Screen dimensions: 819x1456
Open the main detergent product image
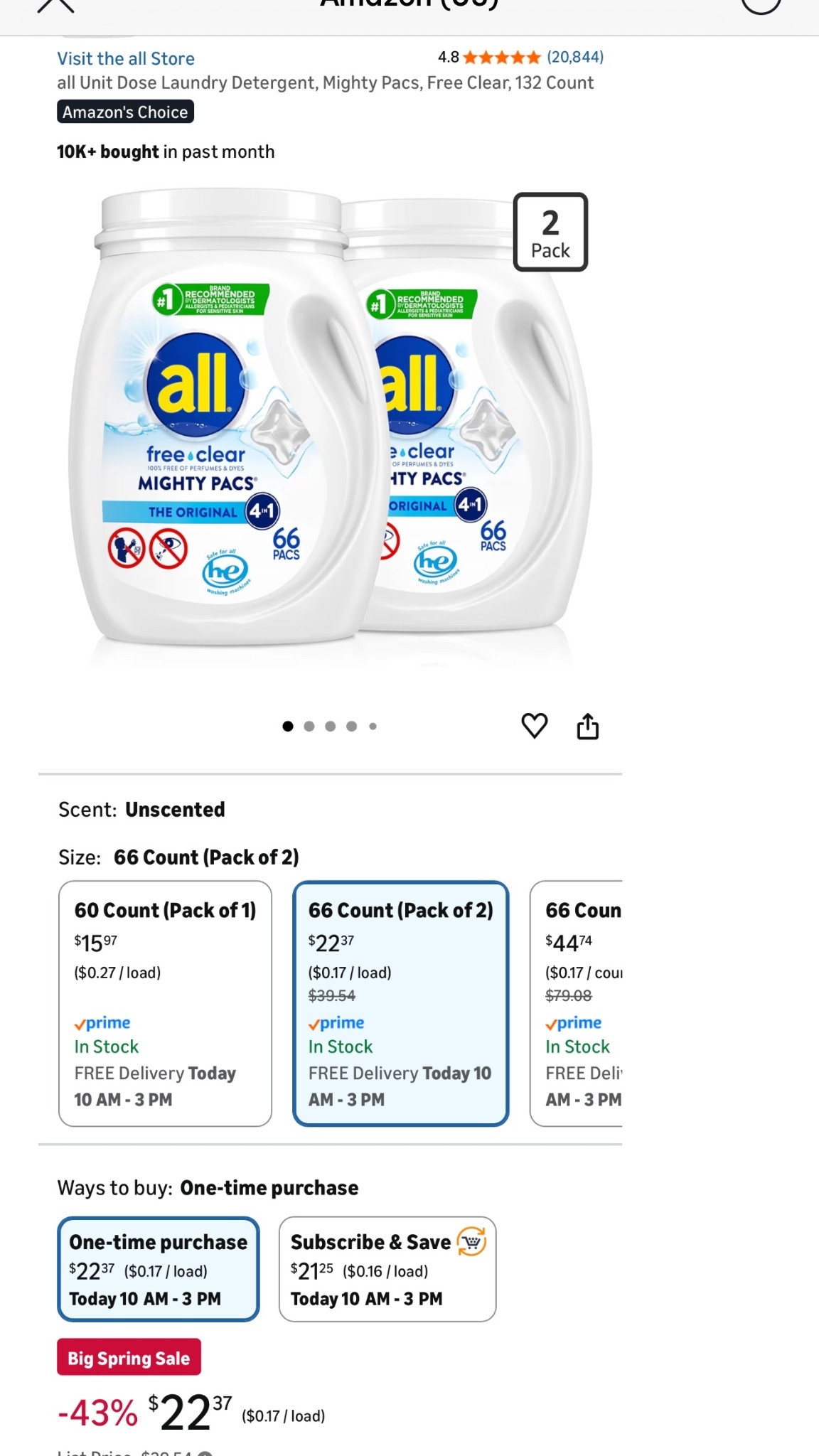tap(334, 427)
